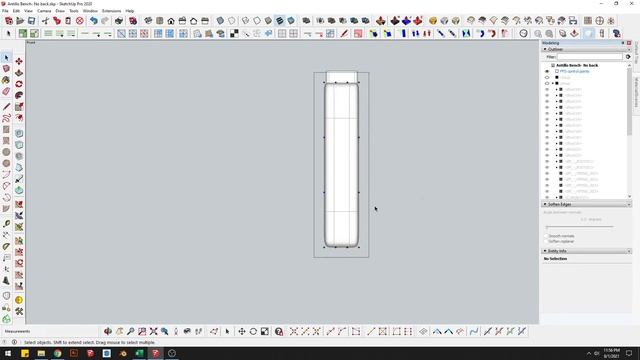
Task: Open the Edit menu
Action: 16,11
